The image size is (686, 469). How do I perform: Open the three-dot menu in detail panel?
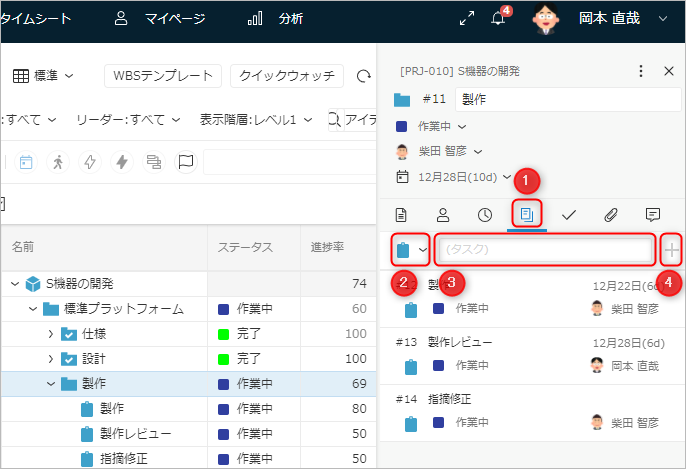click(x=641, y=71)
